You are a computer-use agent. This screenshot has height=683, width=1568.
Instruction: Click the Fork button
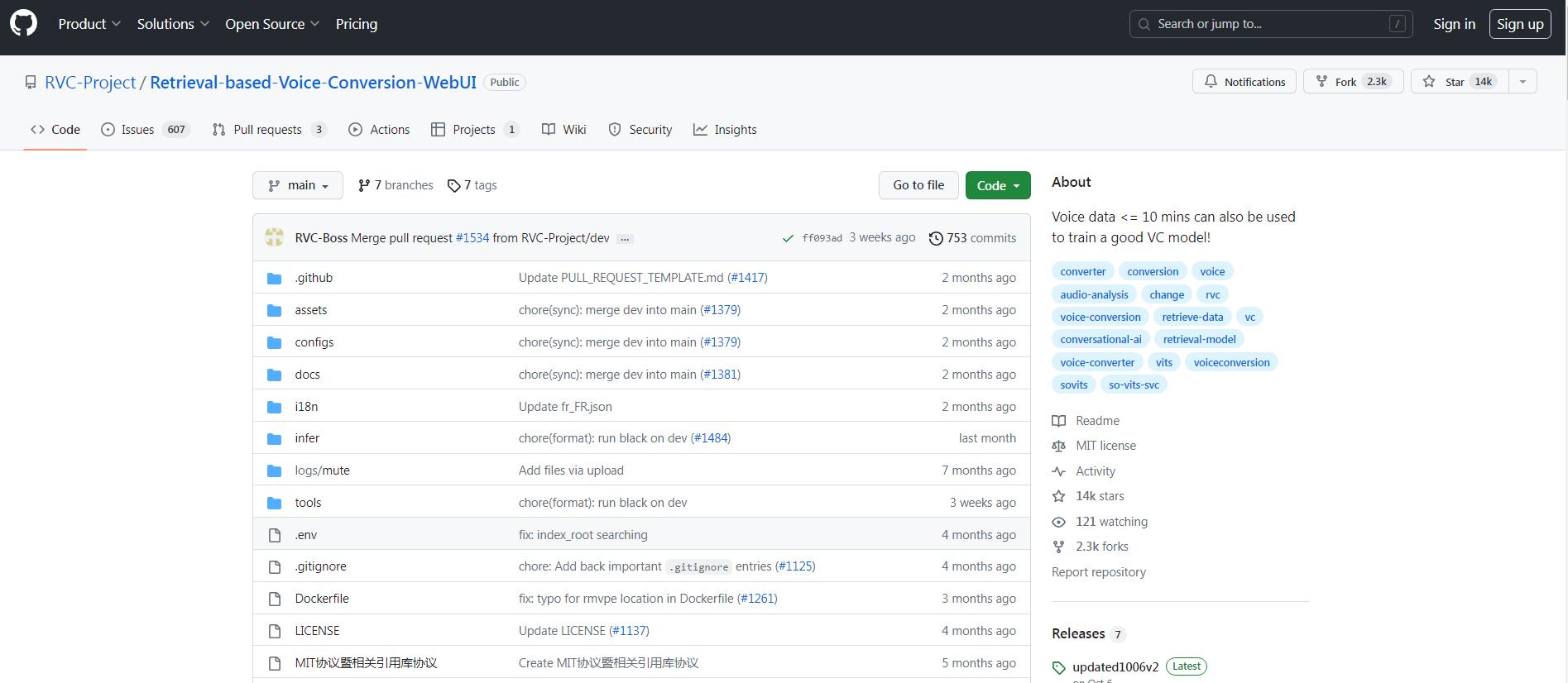coord(1353,81)
